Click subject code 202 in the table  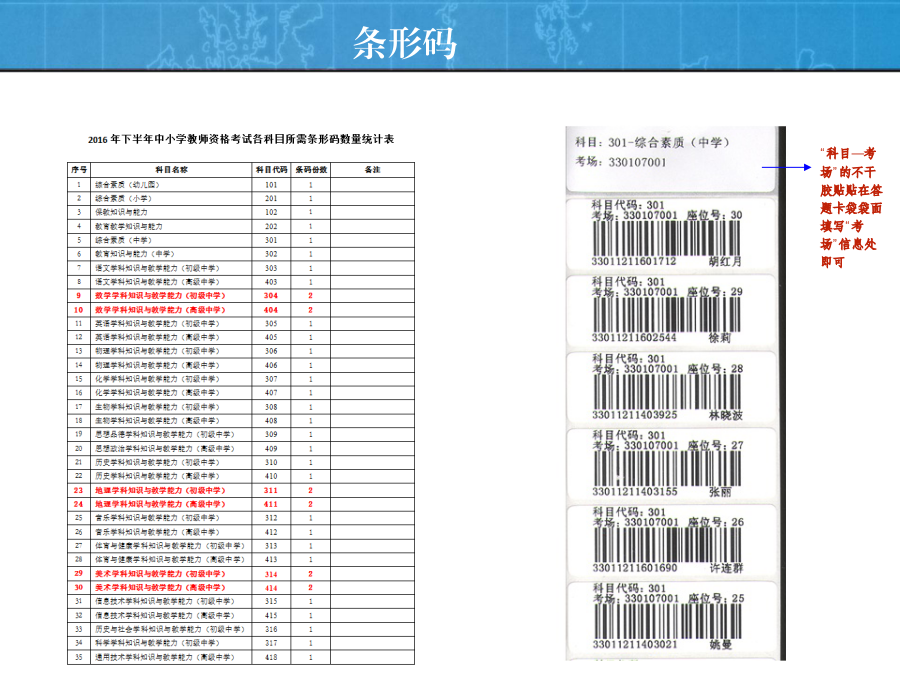[x=271, y=227]
